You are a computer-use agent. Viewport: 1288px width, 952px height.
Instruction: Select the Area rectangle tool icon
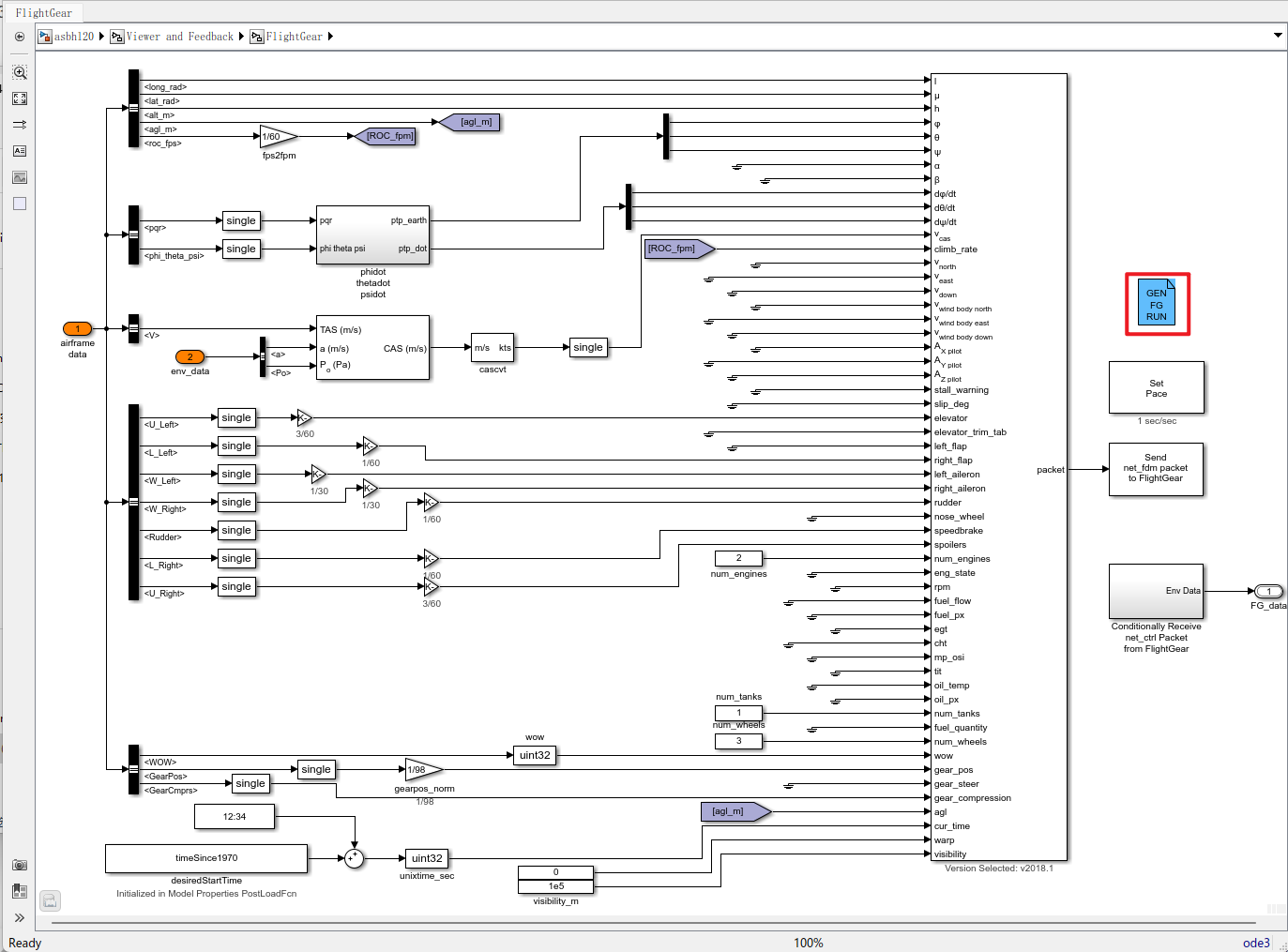(x=20, y=204)
